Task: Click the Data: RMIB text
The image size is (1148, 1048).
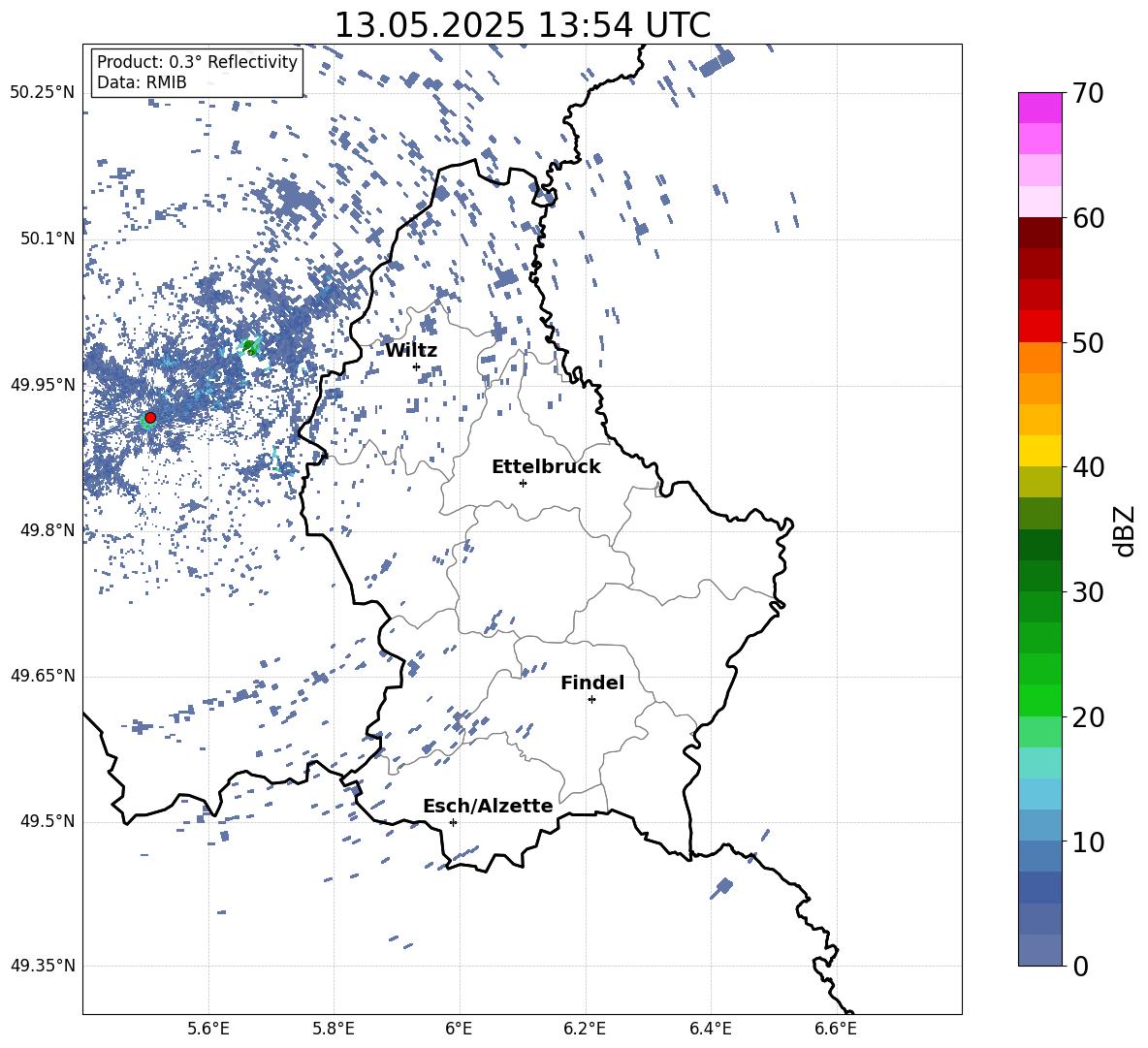Action: (x=142, y=82)
